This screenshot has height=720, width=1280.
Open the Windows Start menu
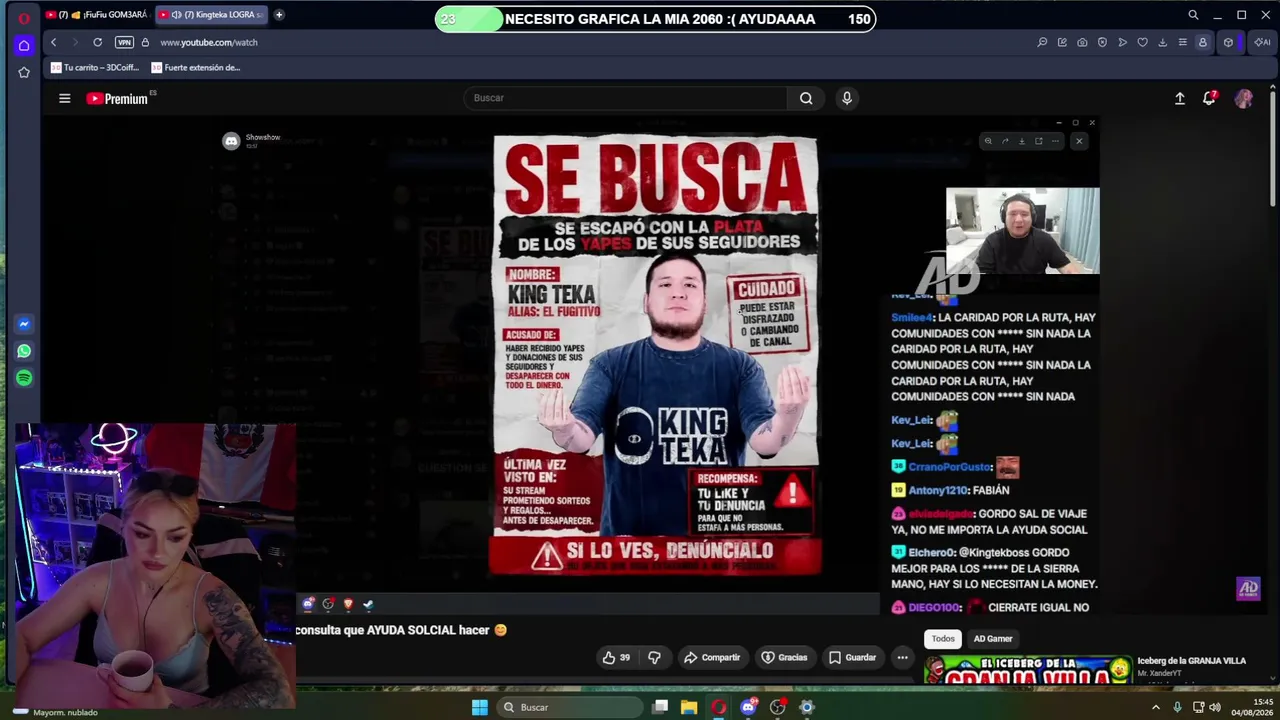[480, 707]
